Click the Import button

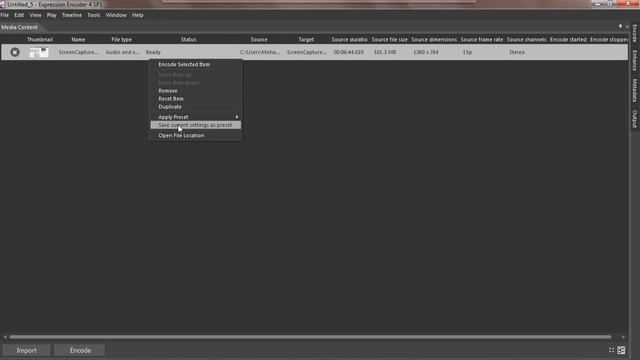pos(27,350)
